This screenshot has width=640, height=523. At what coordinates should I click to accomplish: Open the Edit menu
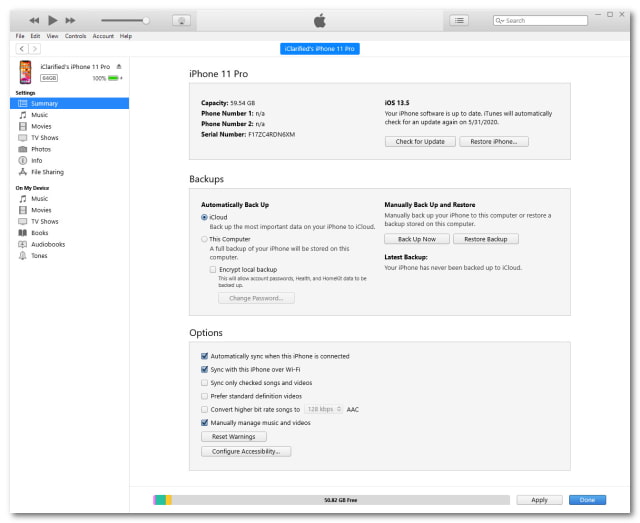[x=36, y=36]
